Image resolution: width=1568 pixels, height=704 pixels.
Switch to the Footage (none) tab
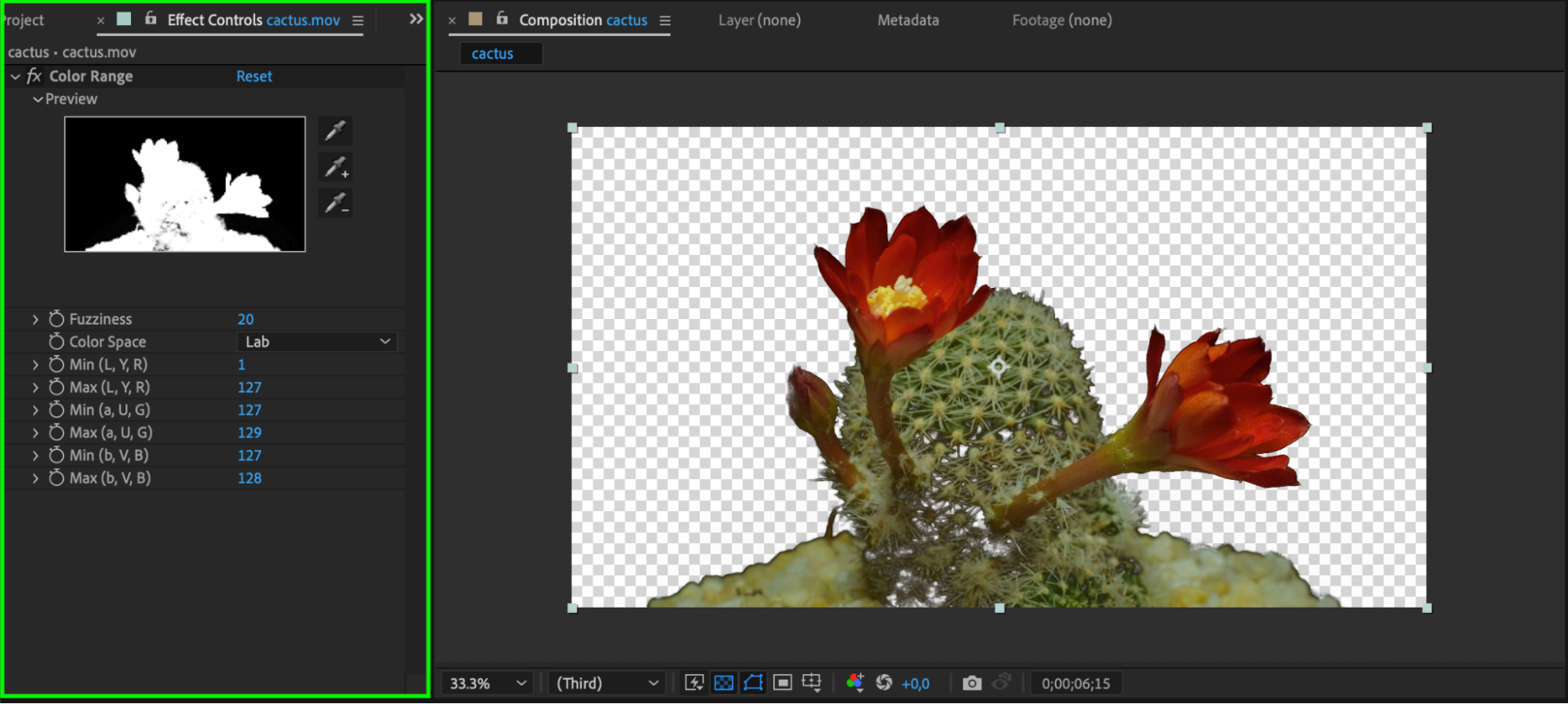pyautogui.click(x=1061, y=20)
